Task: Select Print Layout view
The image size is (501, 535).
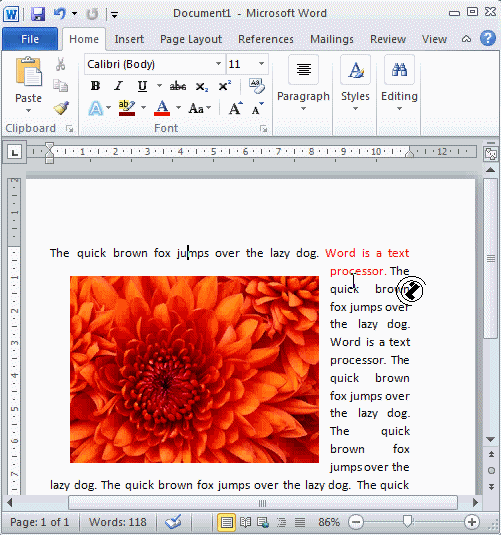Action: coord(226,522)
